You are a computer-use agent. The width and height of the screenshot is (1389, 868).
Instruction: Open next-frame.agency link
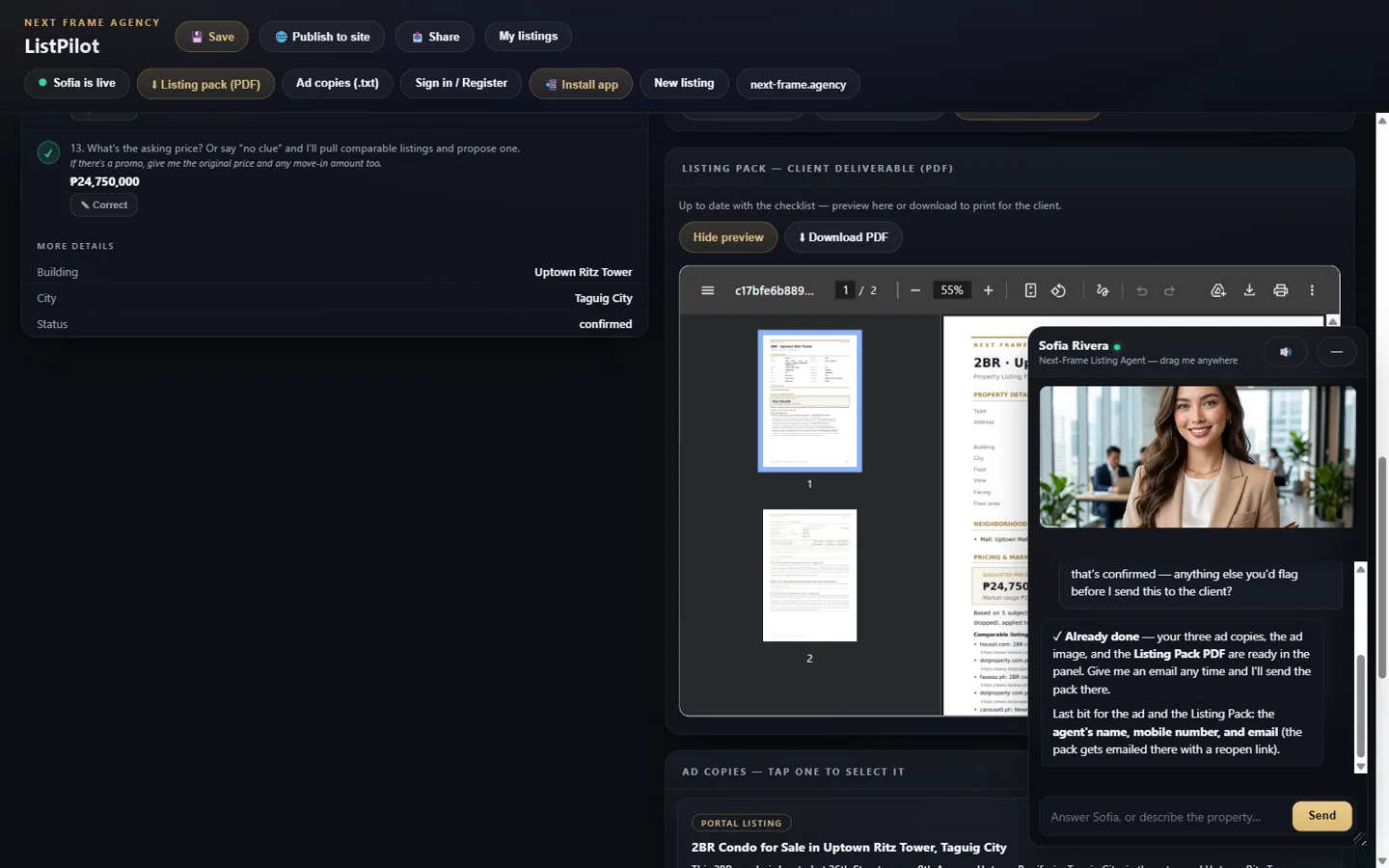(x=798, y=84)
